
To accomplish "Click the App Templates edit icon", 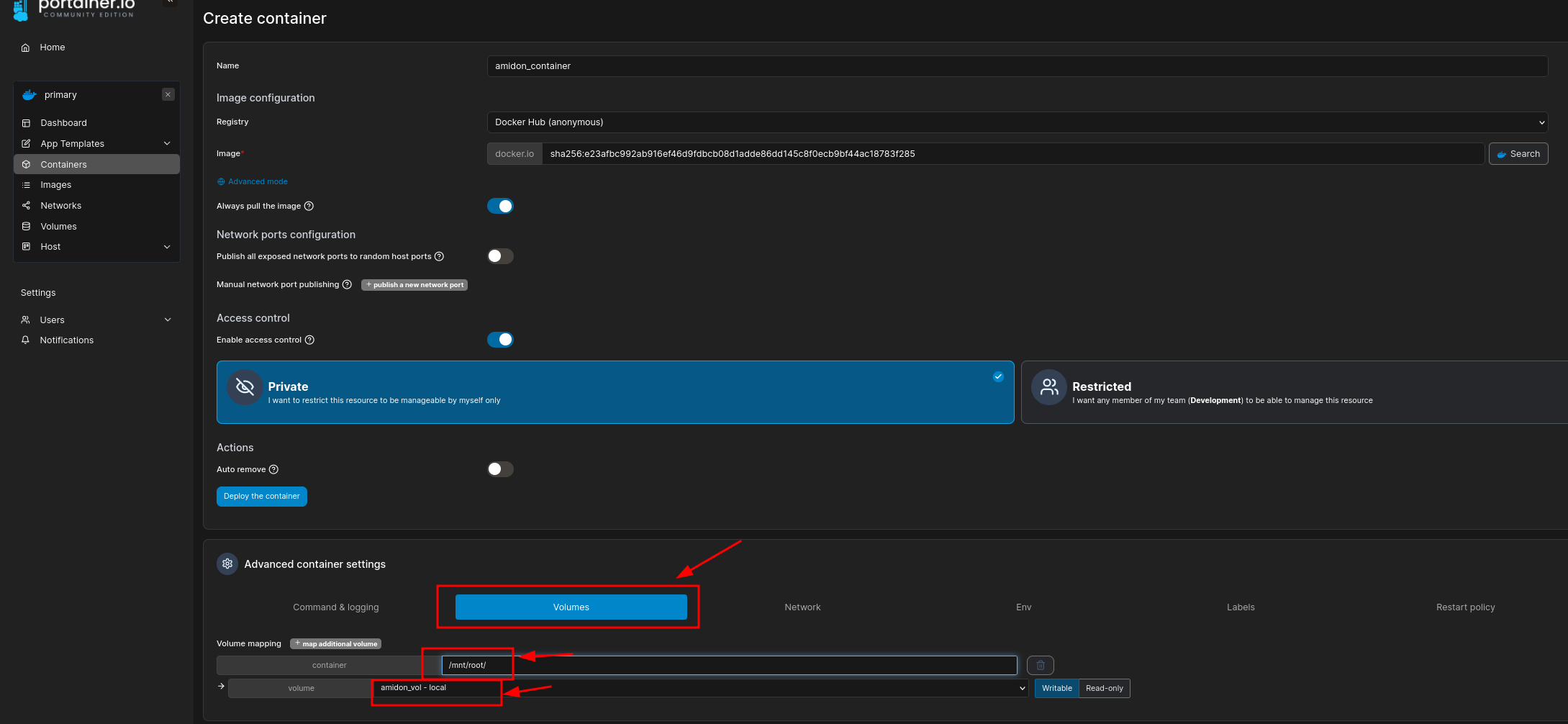I will pos(26,144).
